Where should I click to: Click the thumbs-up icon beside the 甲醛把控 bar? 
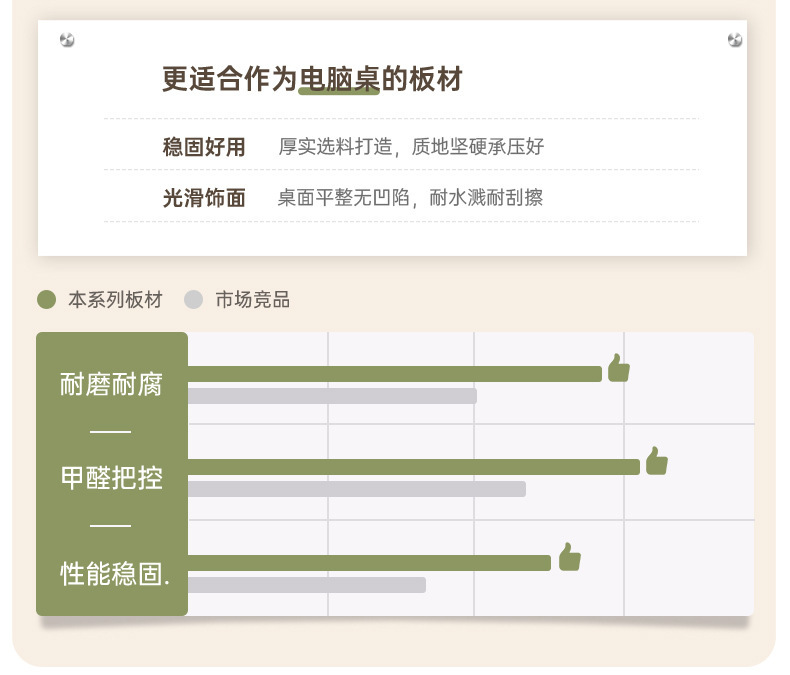pyautogui.click(x=656, y=460)
